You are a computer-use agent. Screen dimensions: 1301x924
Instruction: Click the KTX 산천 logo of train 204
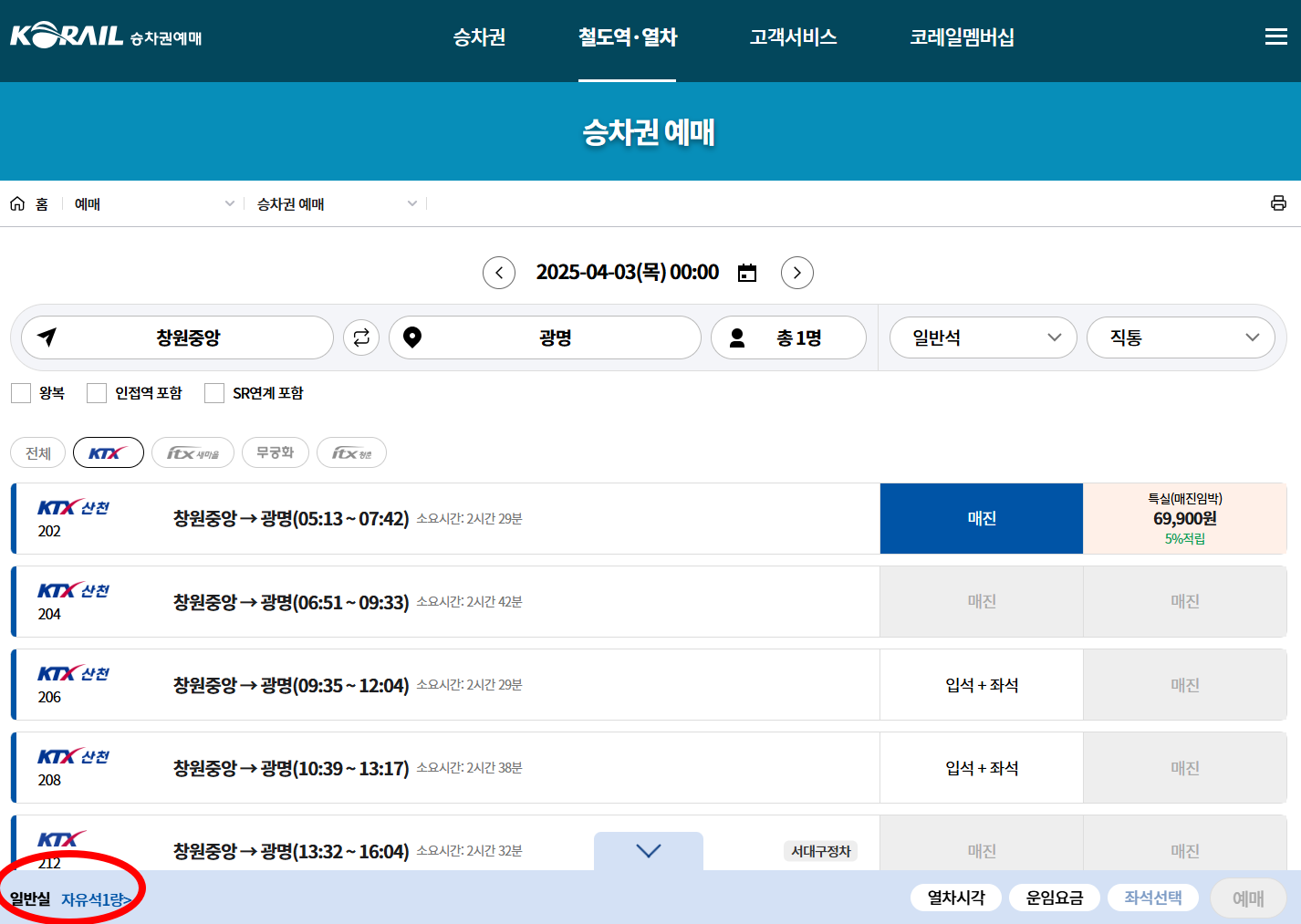(x=73, y=591)
